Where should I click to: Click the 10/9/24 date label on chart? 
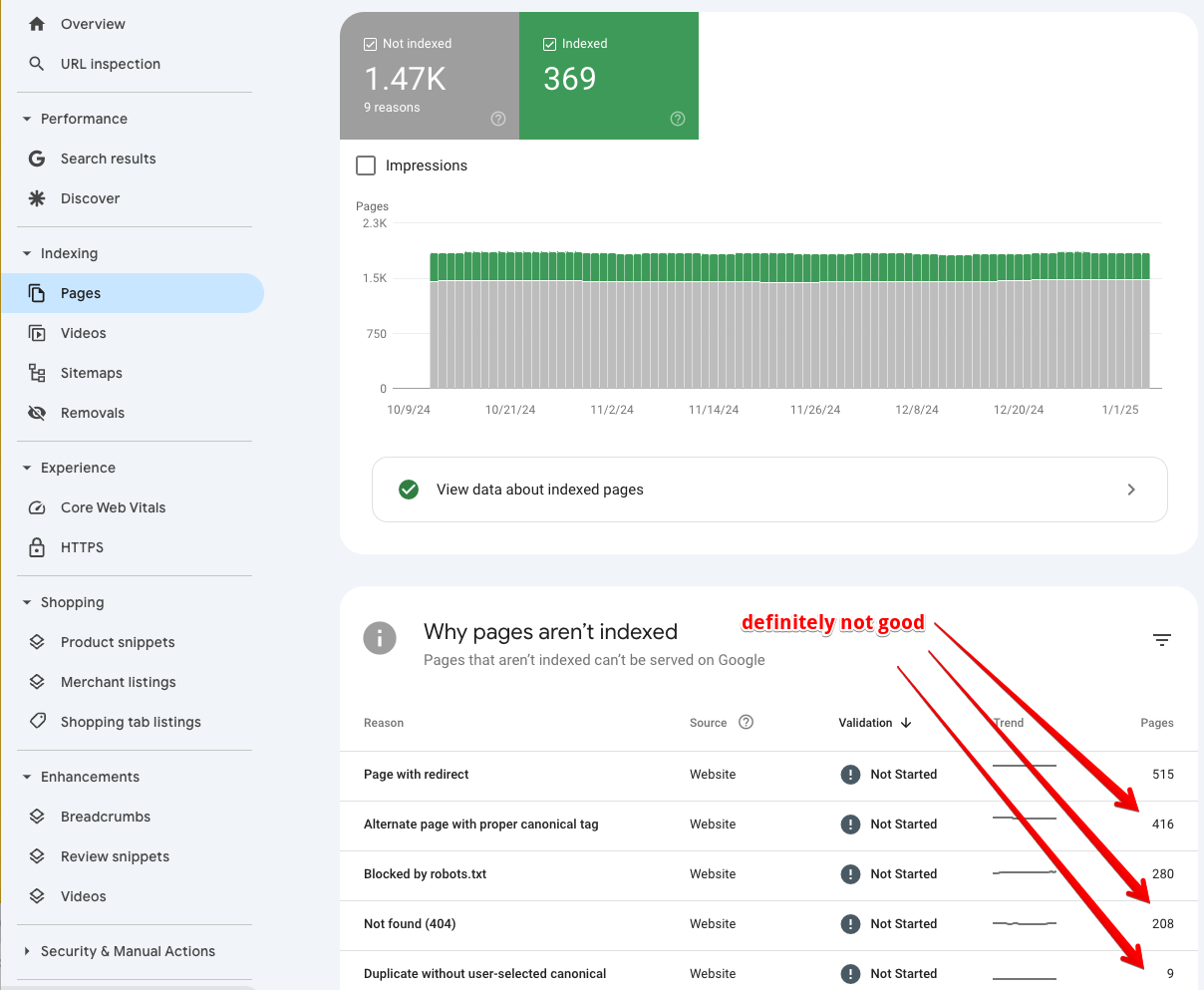tap(409, 410)
